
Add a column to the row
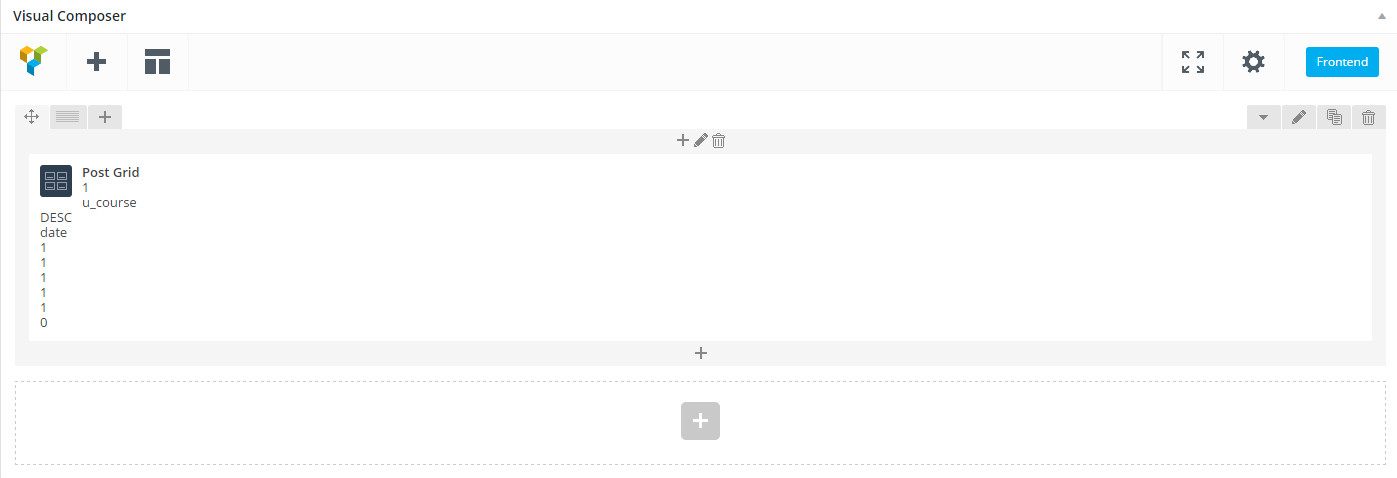point(105,117)
